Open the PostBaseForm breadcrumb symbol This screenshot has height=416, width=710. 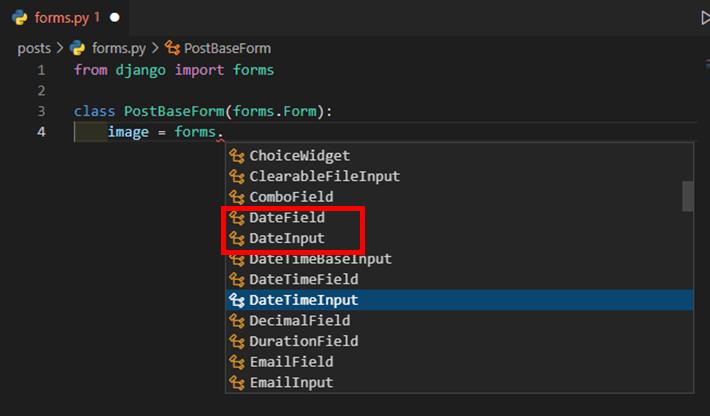(x=227, y=48)
